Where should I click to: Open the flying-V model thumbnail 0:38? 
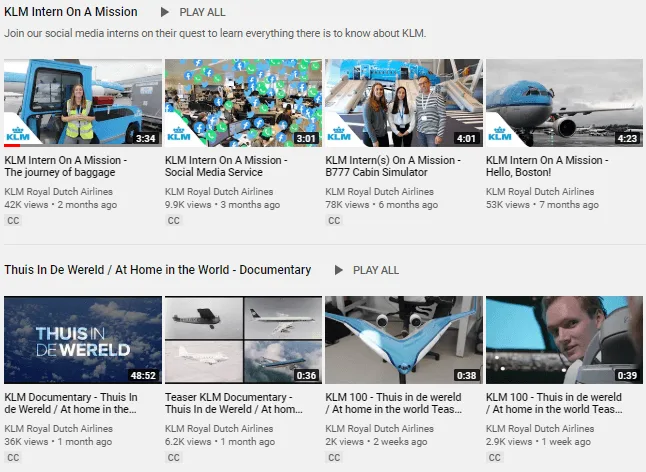pos(404,340)
